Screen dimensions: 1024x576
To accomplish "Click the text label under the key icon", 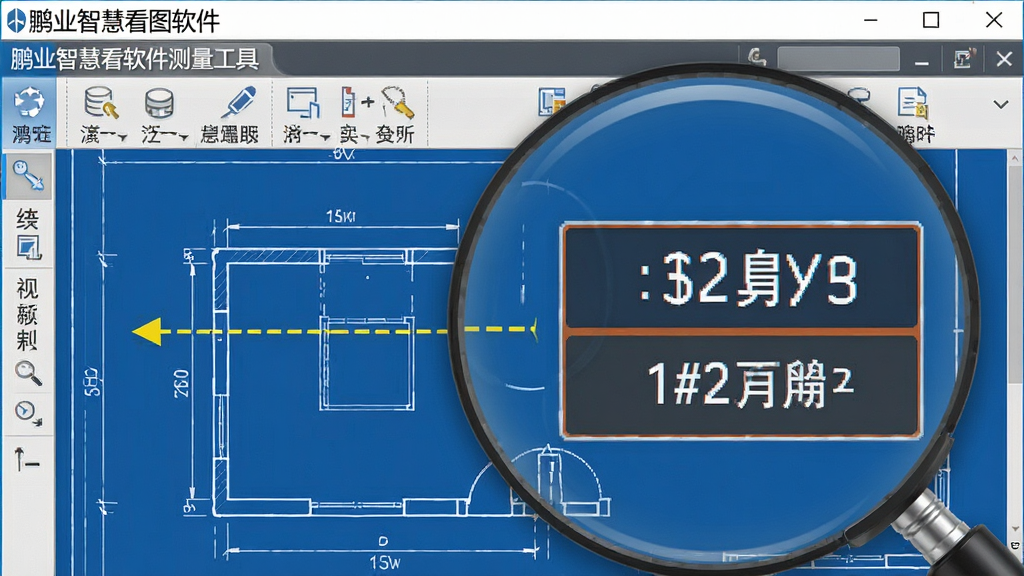I will point(395,135).
